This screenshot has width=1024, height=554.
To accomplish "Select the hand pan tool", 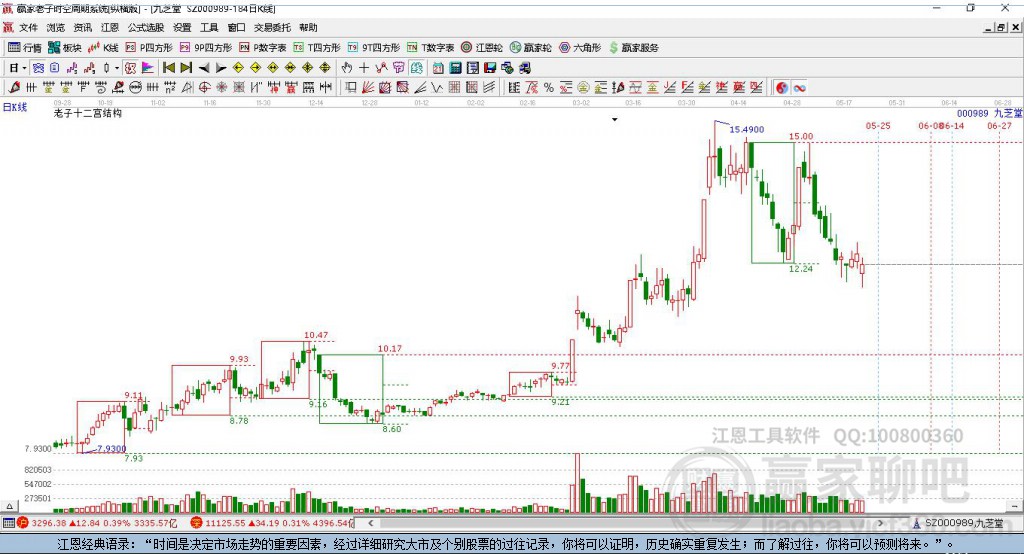I will pyautogui.click(x=347, y=67).
